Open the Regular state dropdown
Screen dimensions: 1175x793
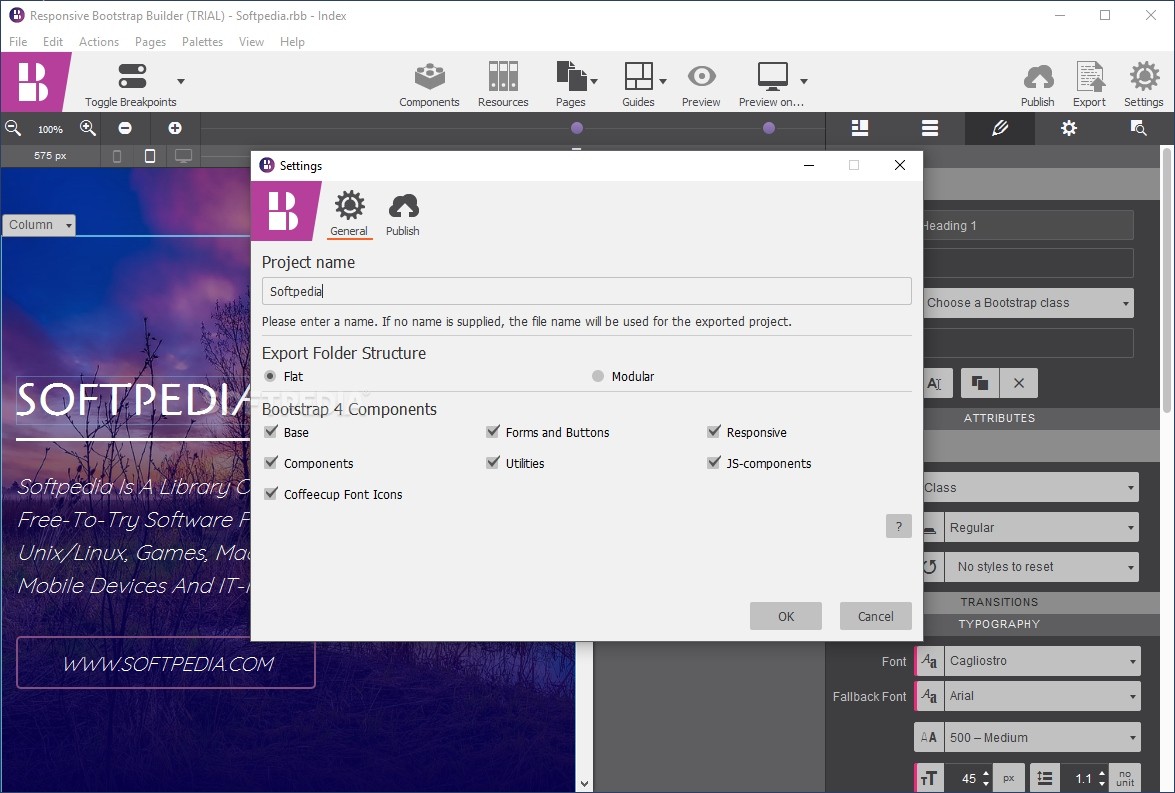(1042, 527)
